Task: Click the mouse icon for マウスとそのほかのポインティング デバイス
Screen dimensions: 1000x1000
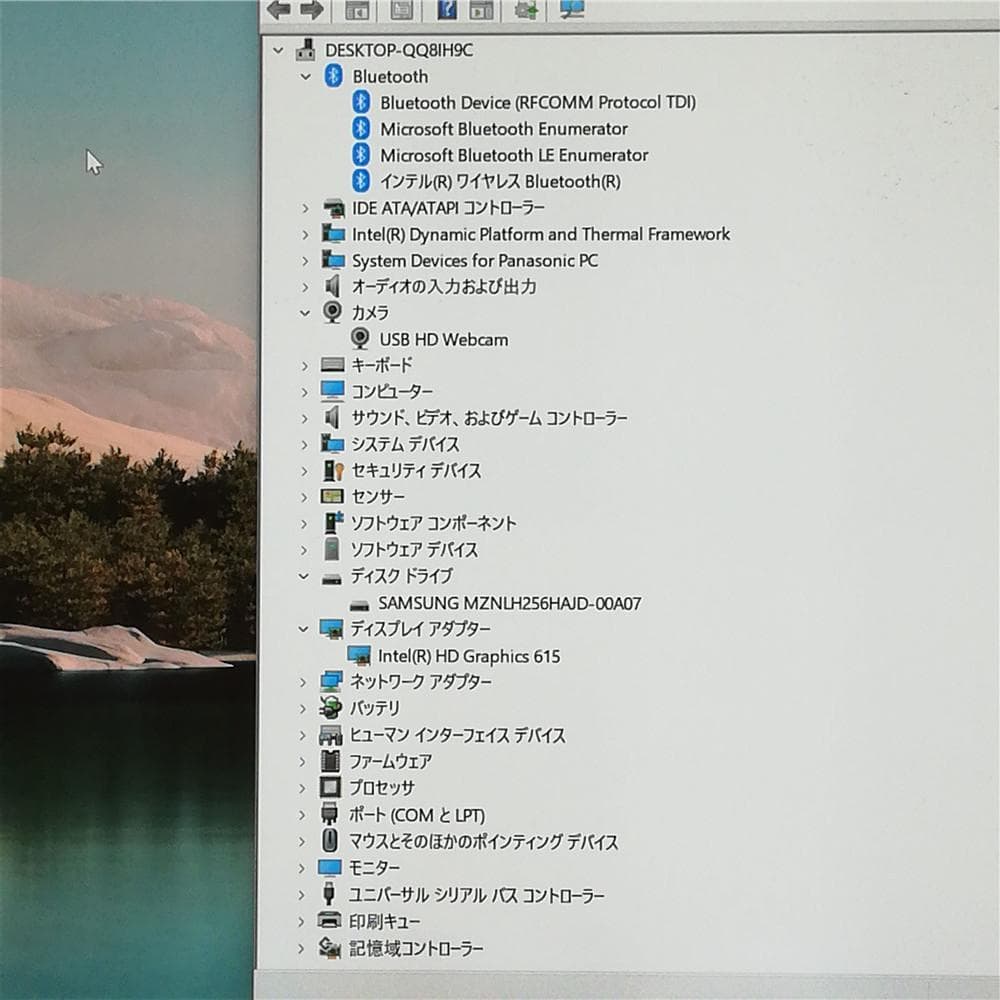Action: [330, 841]
